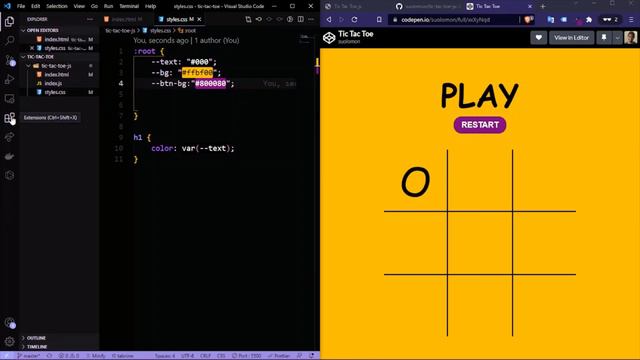Click the editor minimap

pos(305,39)
